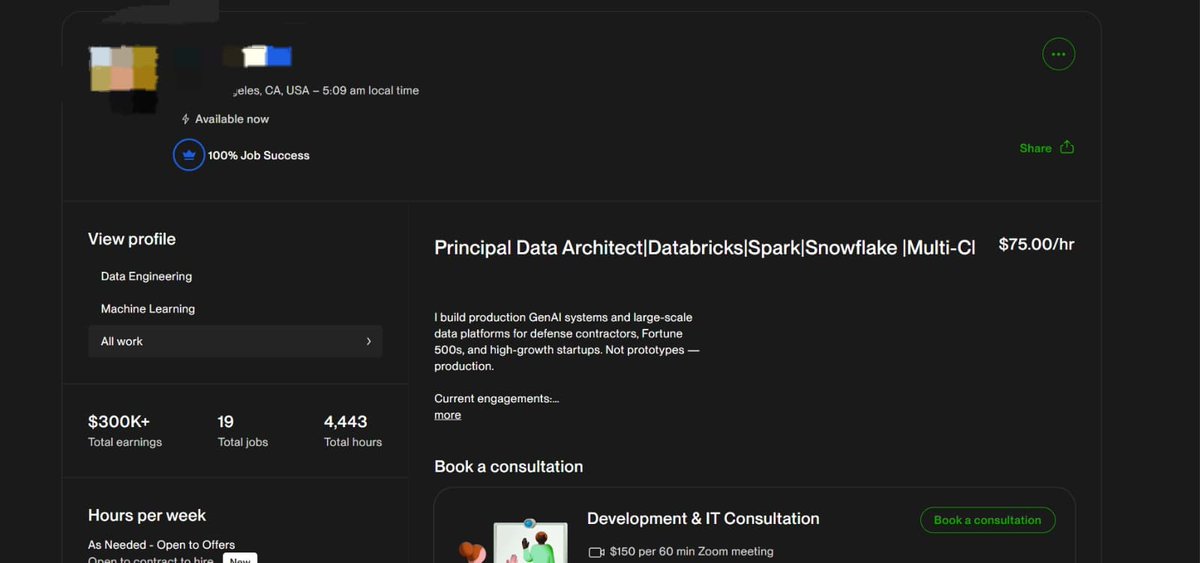
Task: Click the $300K+ total earnings value
Action: click(x=119, y=422)
